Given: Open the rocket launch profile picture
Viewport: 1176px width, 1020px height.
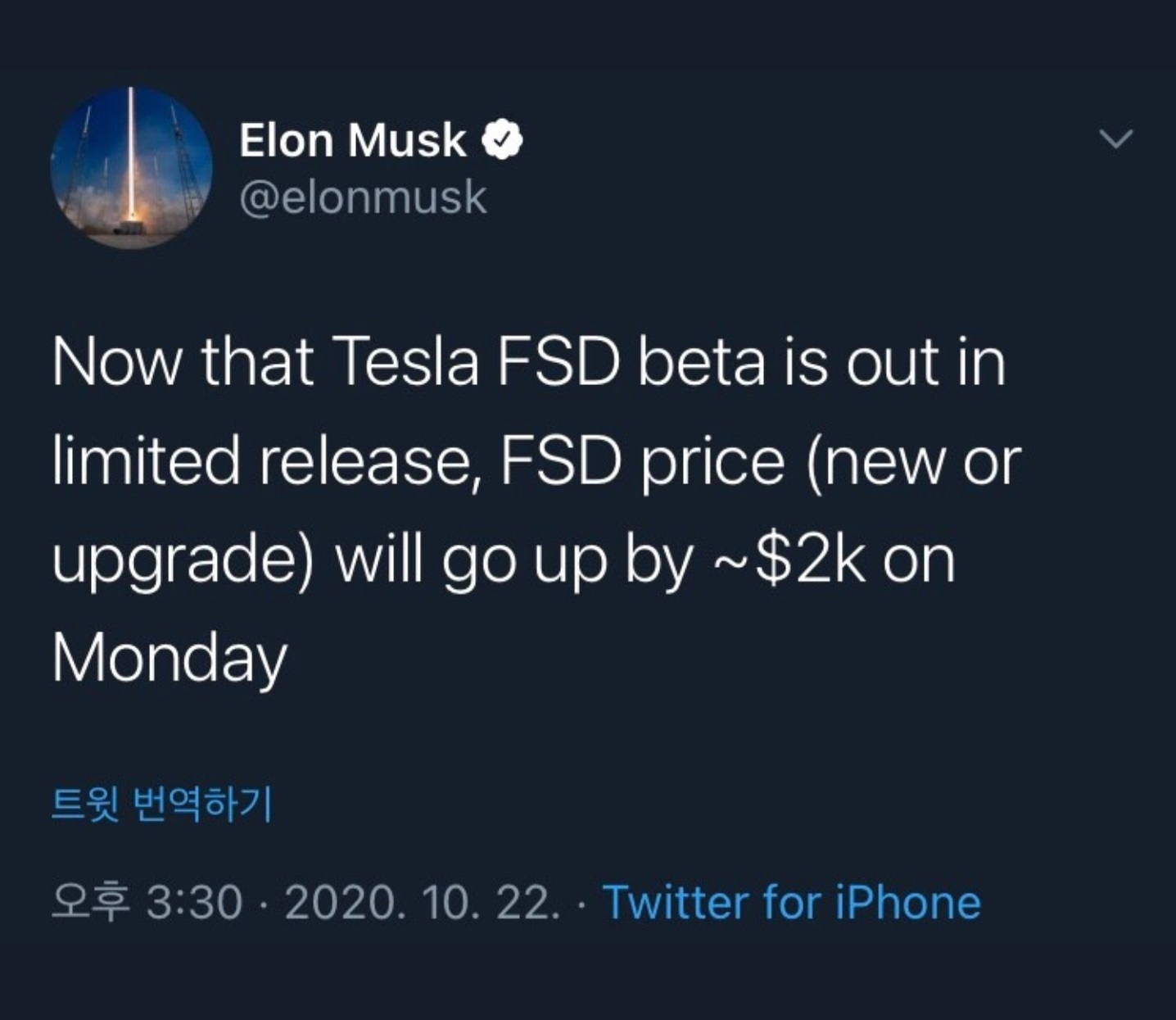Looking at the screenshot, I should pyautogui.click(x=131, y=167).
